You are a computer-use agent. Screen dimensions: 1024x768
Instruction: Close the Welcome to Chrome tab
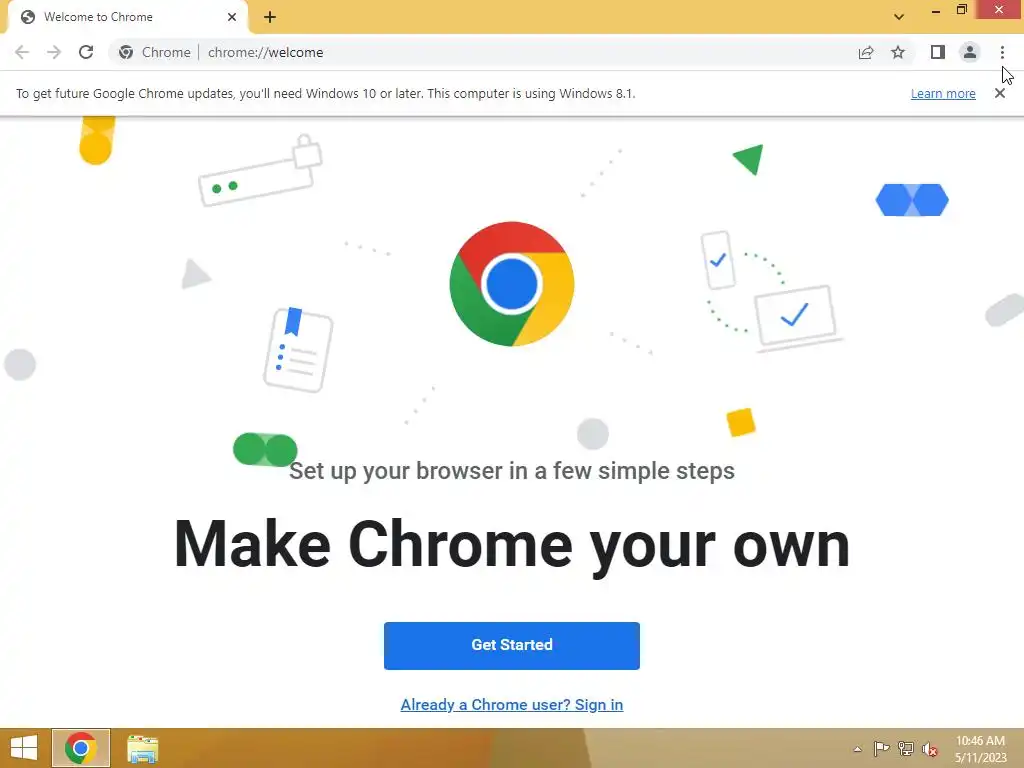pos(232,17)
